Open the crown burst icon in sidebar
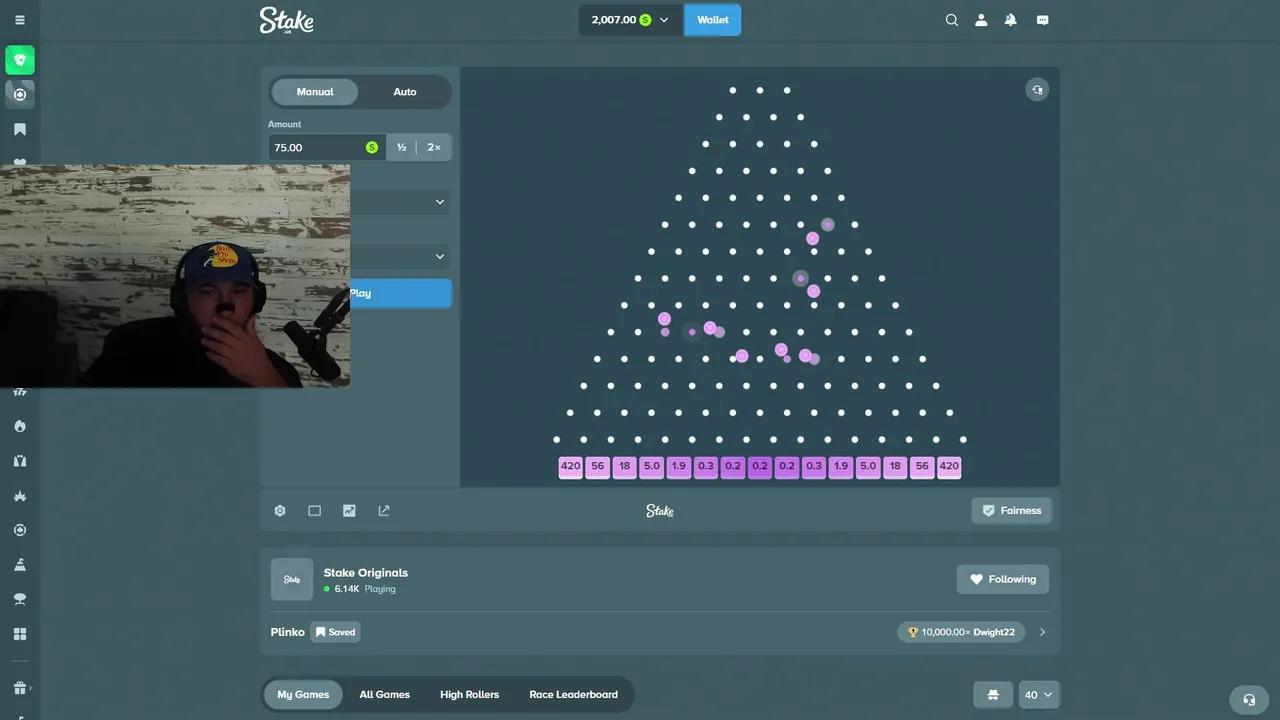Image resolution: width=1280 pixels, height=720 pixels. [x=20, y=496]
